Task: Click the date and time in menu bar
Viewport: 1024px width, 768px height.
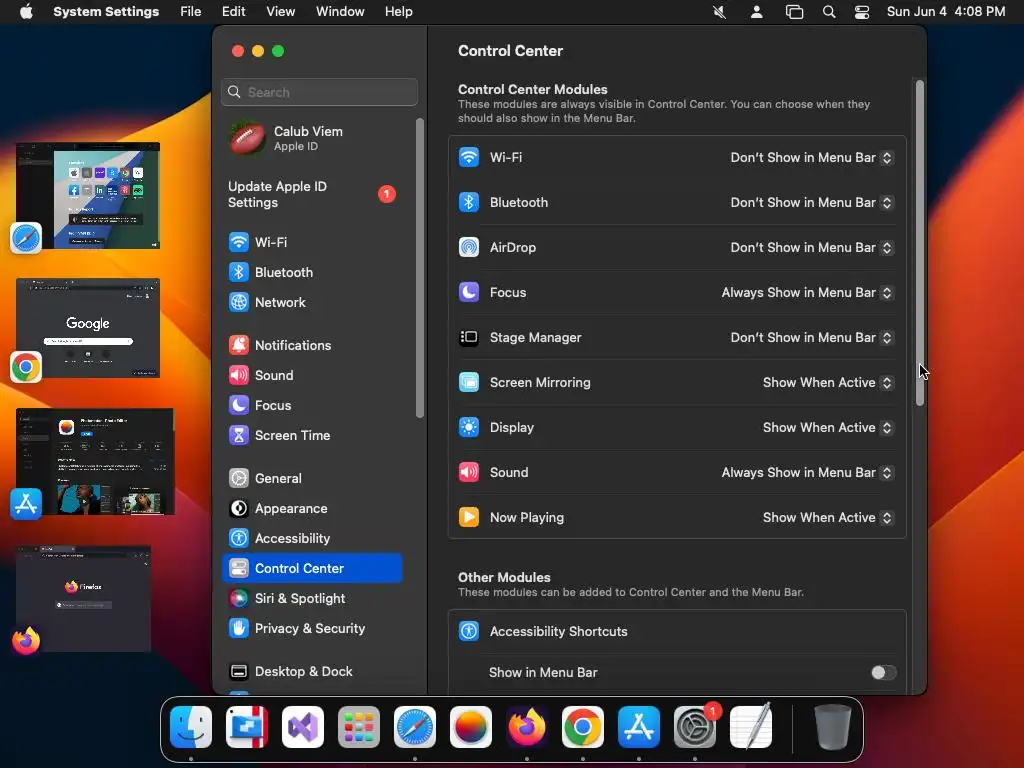Action: click(x=946, y=12)
